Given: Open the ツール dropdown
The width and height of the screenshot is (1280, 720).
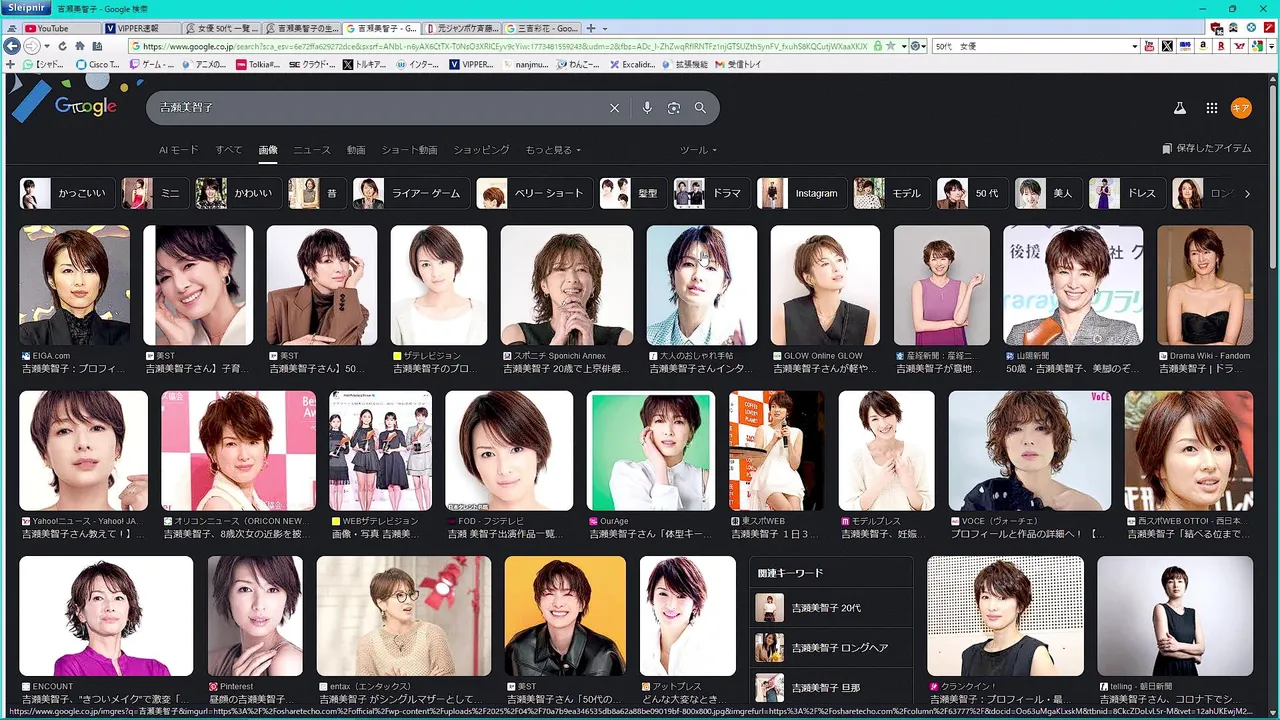Looking at the screenshot, I should (698, 150).
